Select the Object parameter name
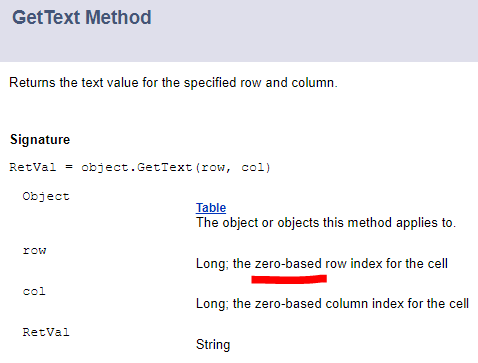 click(46, 197)
